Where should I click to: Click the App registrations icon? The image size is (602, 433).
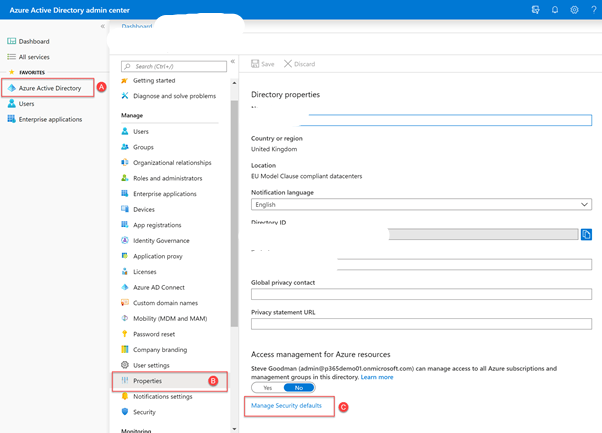click(125, 225)
